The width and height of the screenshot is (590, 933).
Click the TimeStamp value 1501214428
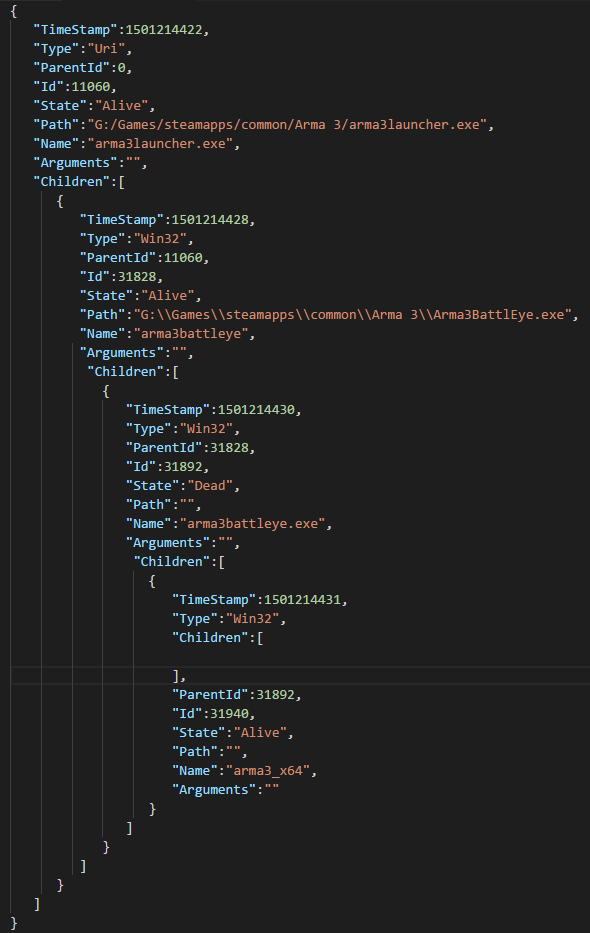(x=210, y=220)
